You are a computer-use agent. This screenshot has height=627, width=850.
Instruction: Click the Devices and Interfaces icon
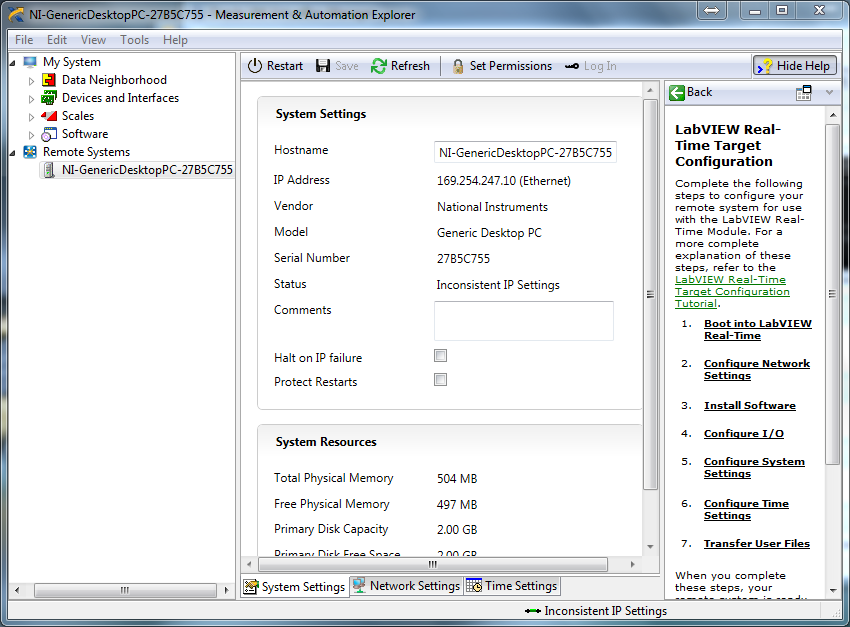pos(49,98)
